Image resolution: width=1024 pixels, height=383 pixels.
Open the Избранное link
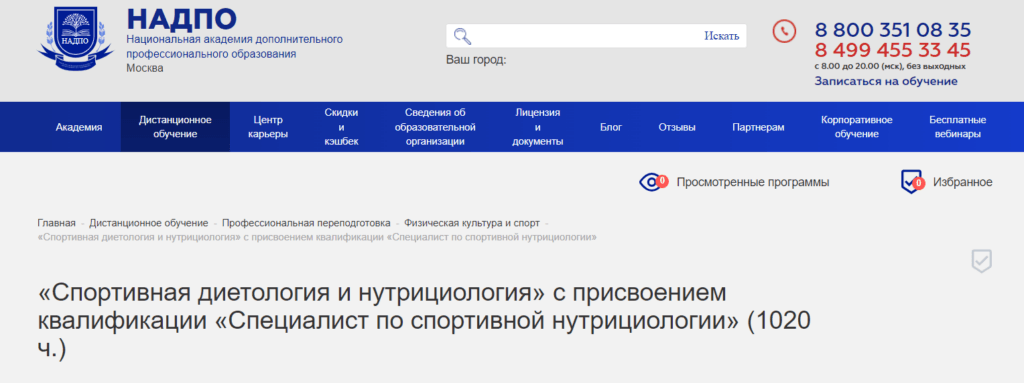pos(963,182)
